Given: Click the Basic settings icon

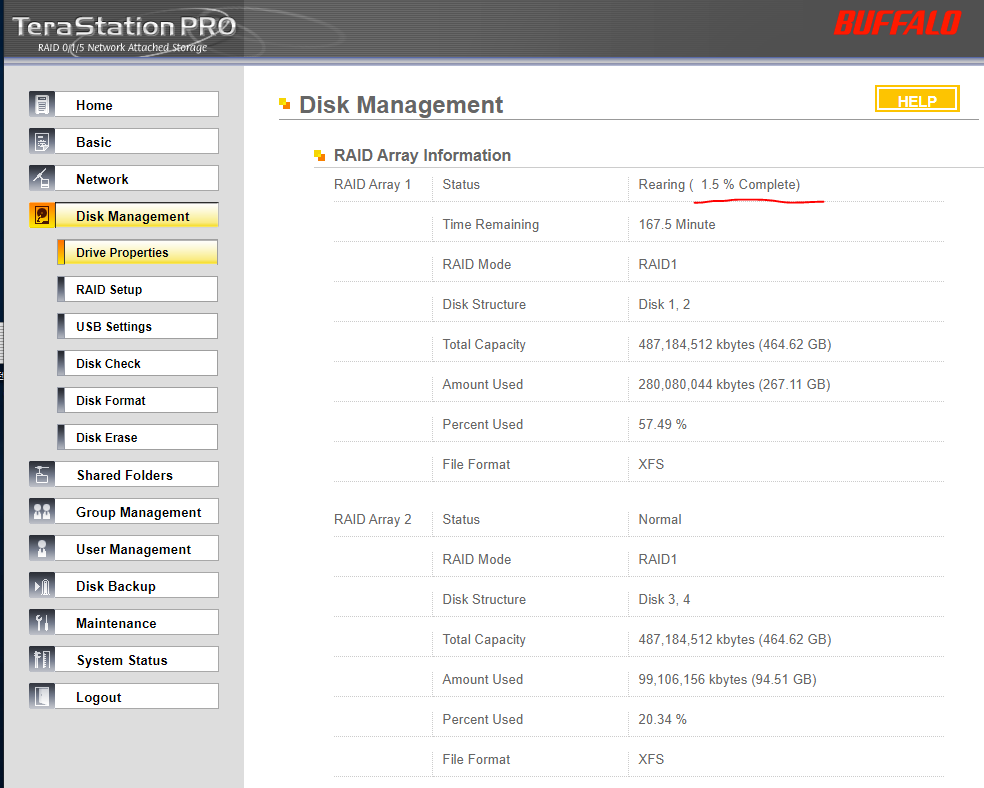Looking at the screenshot, I should pyautogui.click(x=42, y=141).
